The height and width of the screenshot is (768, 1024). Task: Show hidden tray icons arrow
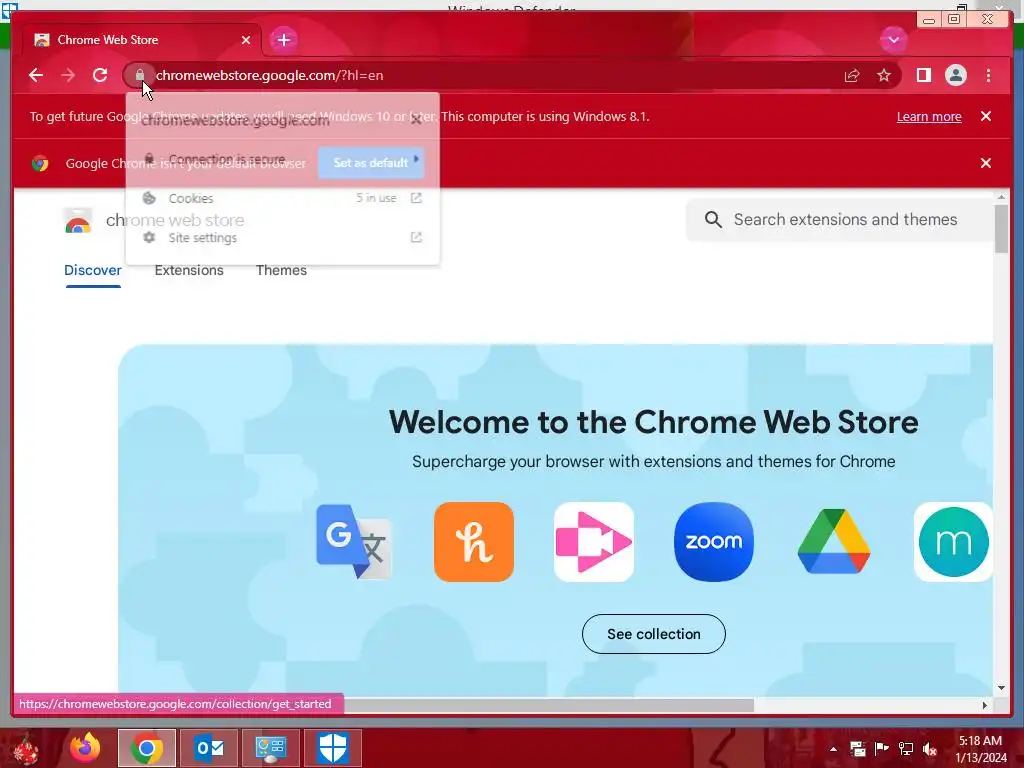pos(833,749)
